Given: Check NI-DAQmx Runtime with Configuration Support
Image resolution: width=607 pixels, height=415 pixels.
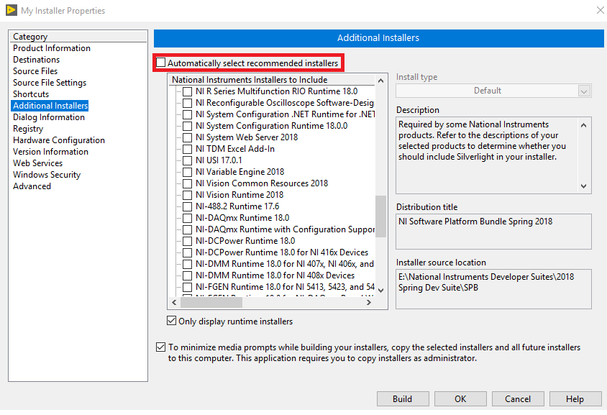Looking at the screenshot, I should pos(187,230).
